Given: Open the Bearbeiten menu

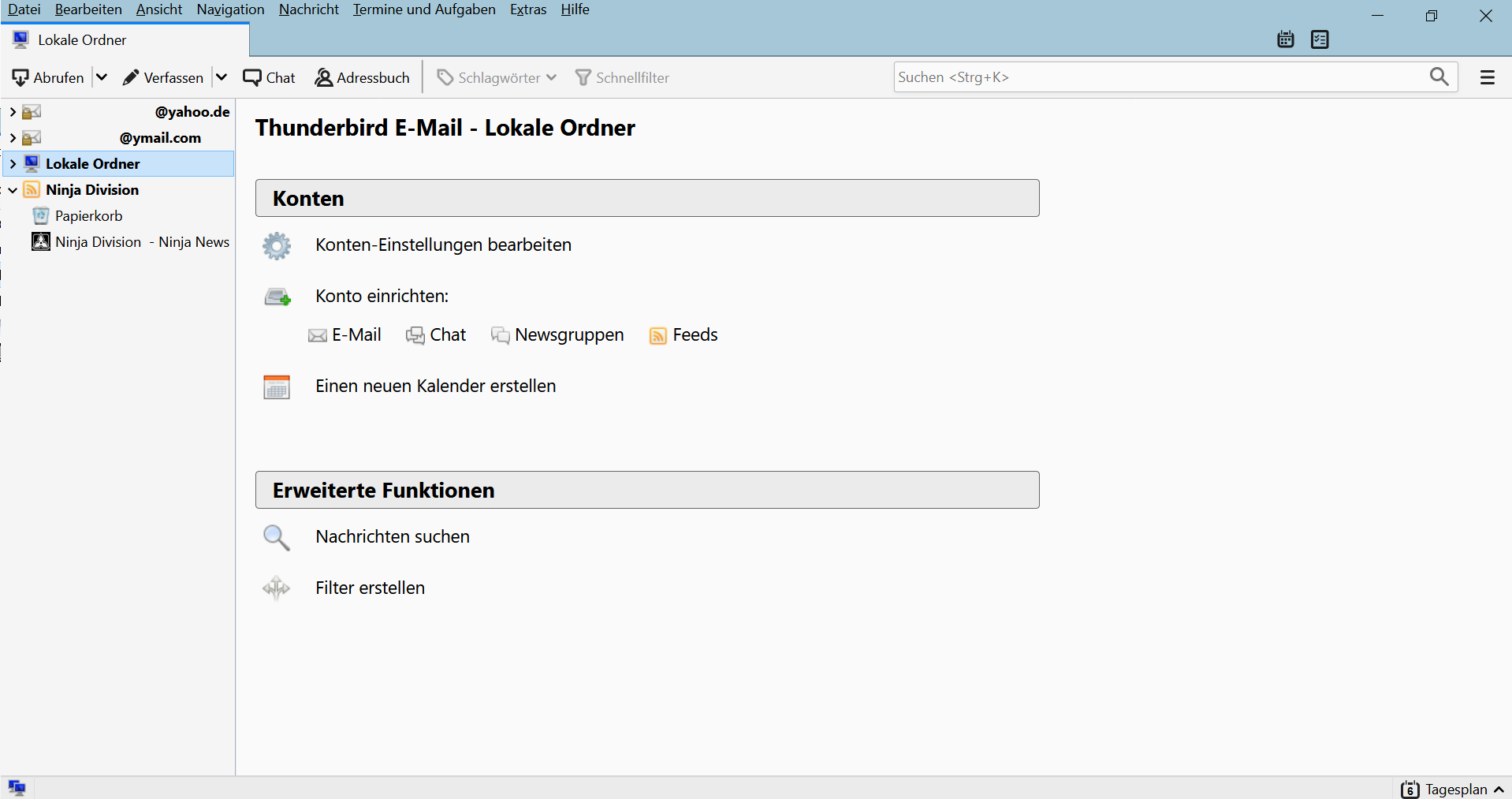Looking at the screenshot, I should click(88, 9).
